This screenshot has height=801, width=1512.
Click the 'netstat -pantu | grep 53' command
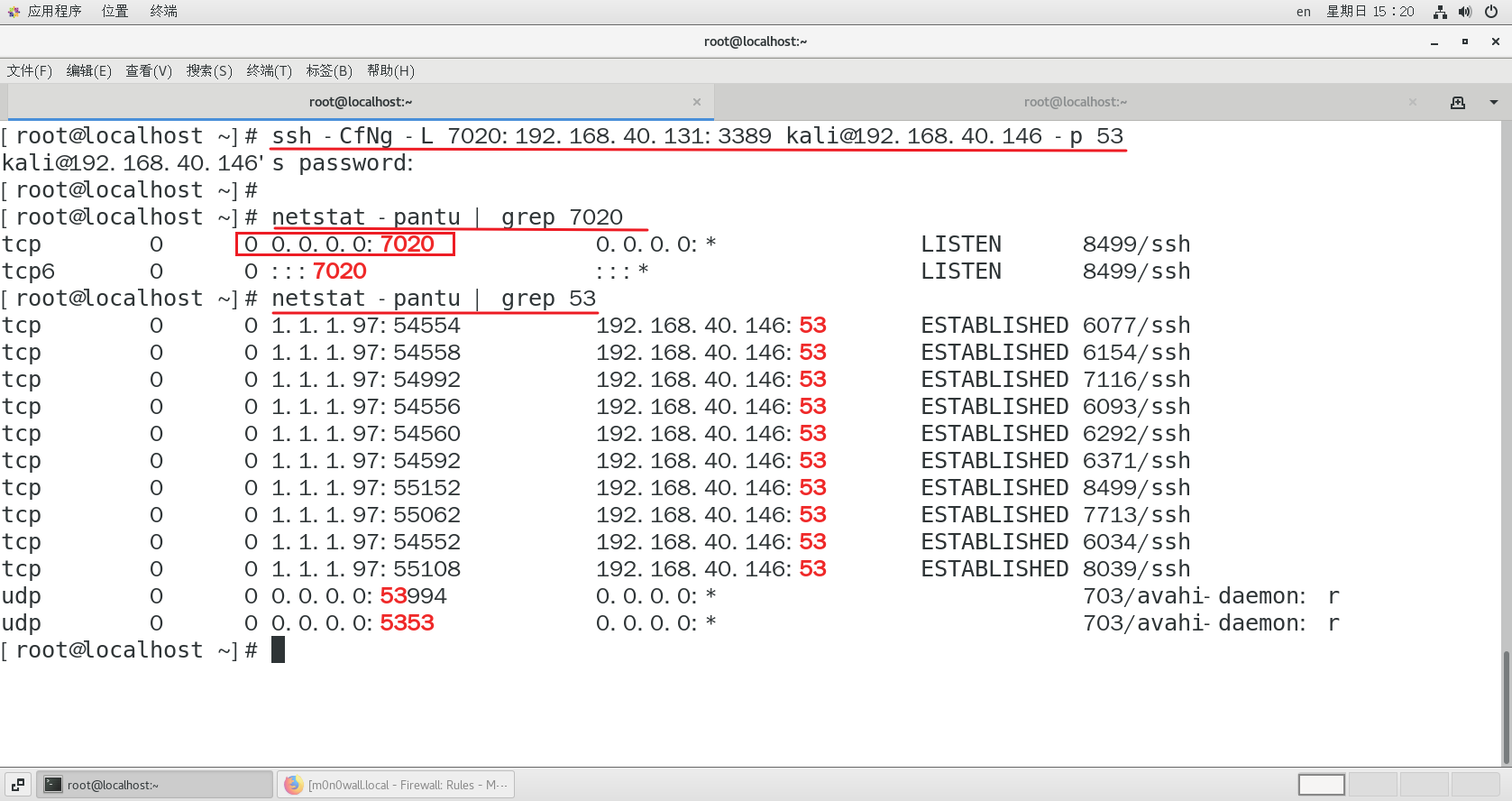coord(434,299)
